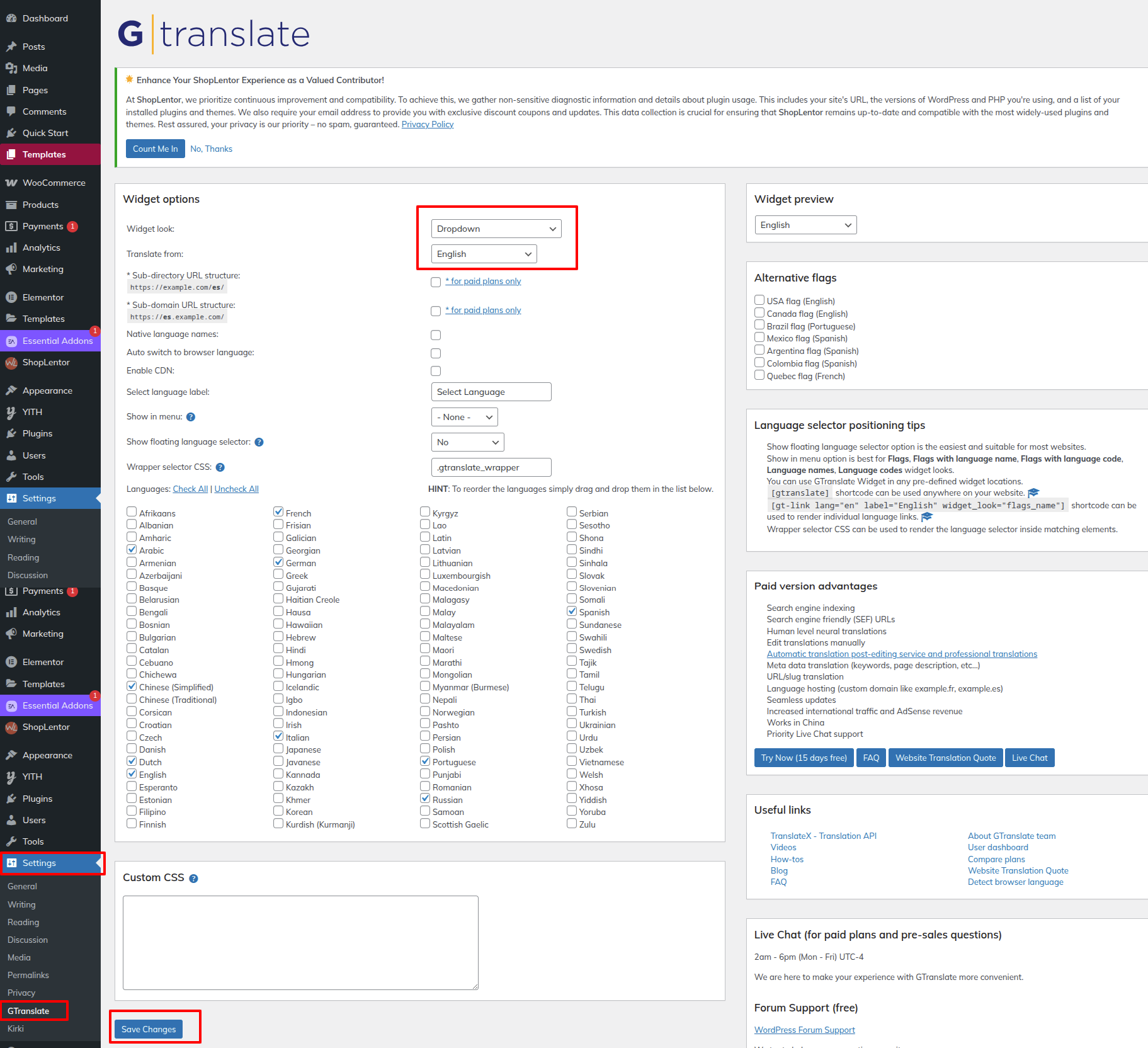
Task: Enable Auto switch to browser language
Action: [436, 353]
